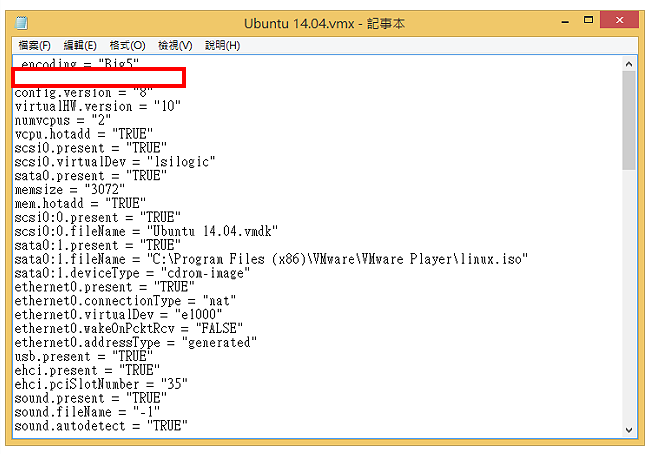Click the .encoding = "Big5" line
Image resolution: width=649 pixels, height=454 pixels.
coord(79,63)
